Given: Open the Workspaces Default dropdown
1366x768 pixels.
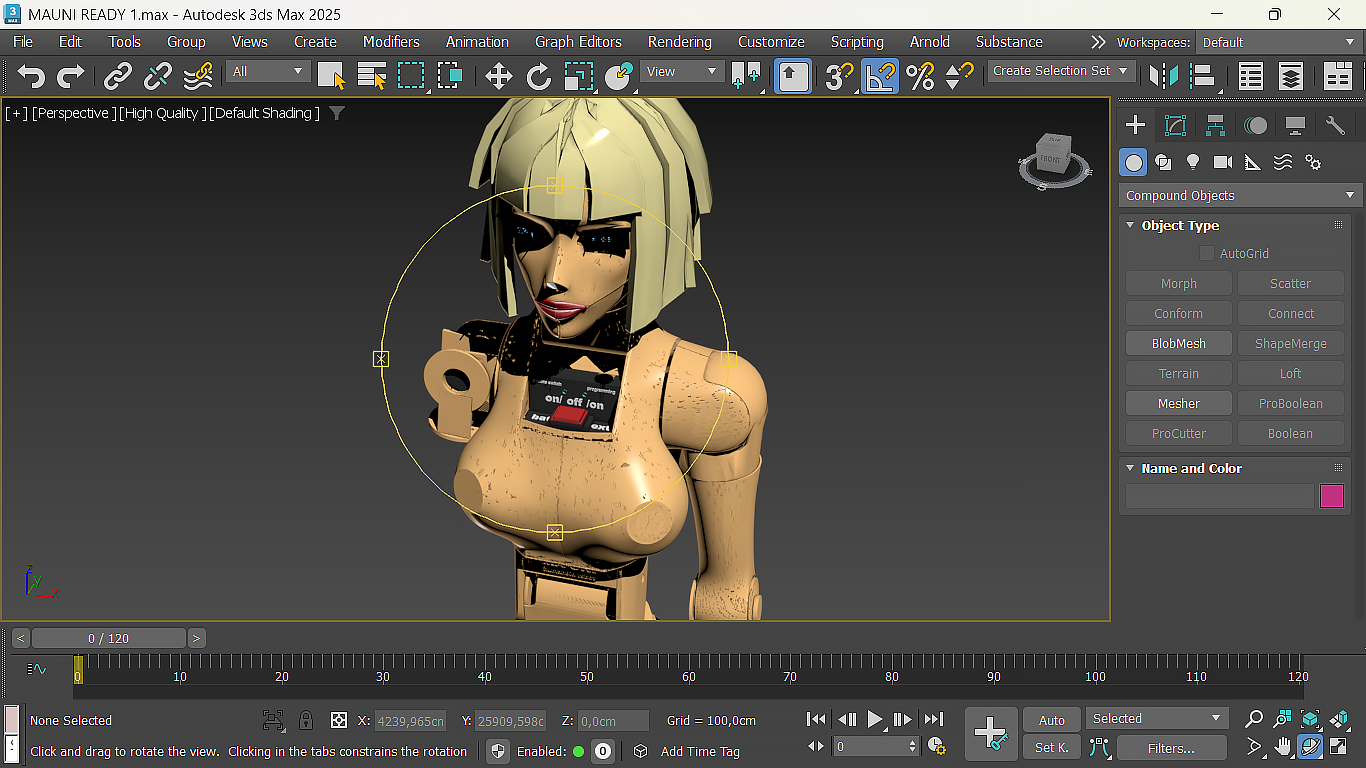Looking at the screenshot, I should pos(1279,42).
